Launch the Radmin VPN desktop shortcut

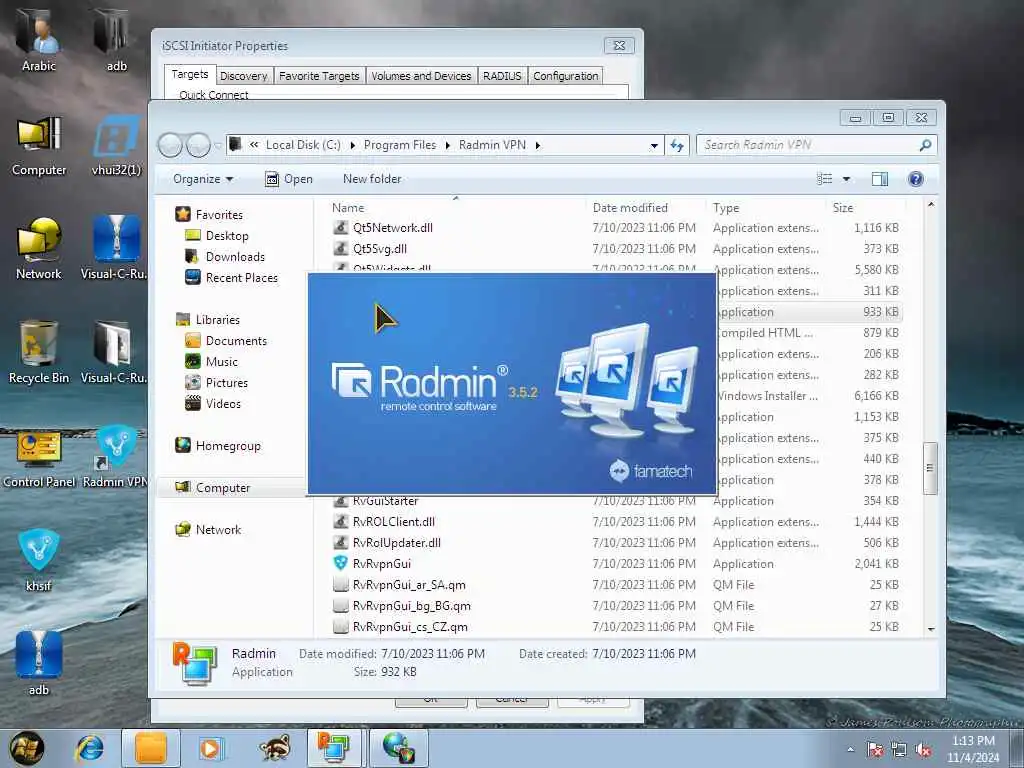coord(116,457)
